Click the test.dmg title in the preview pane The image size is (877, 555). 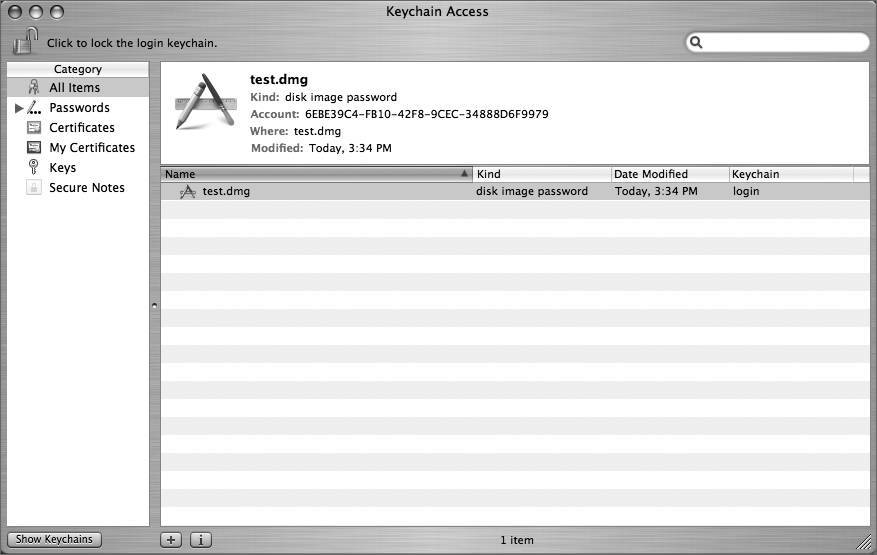(x=279, y=79)
